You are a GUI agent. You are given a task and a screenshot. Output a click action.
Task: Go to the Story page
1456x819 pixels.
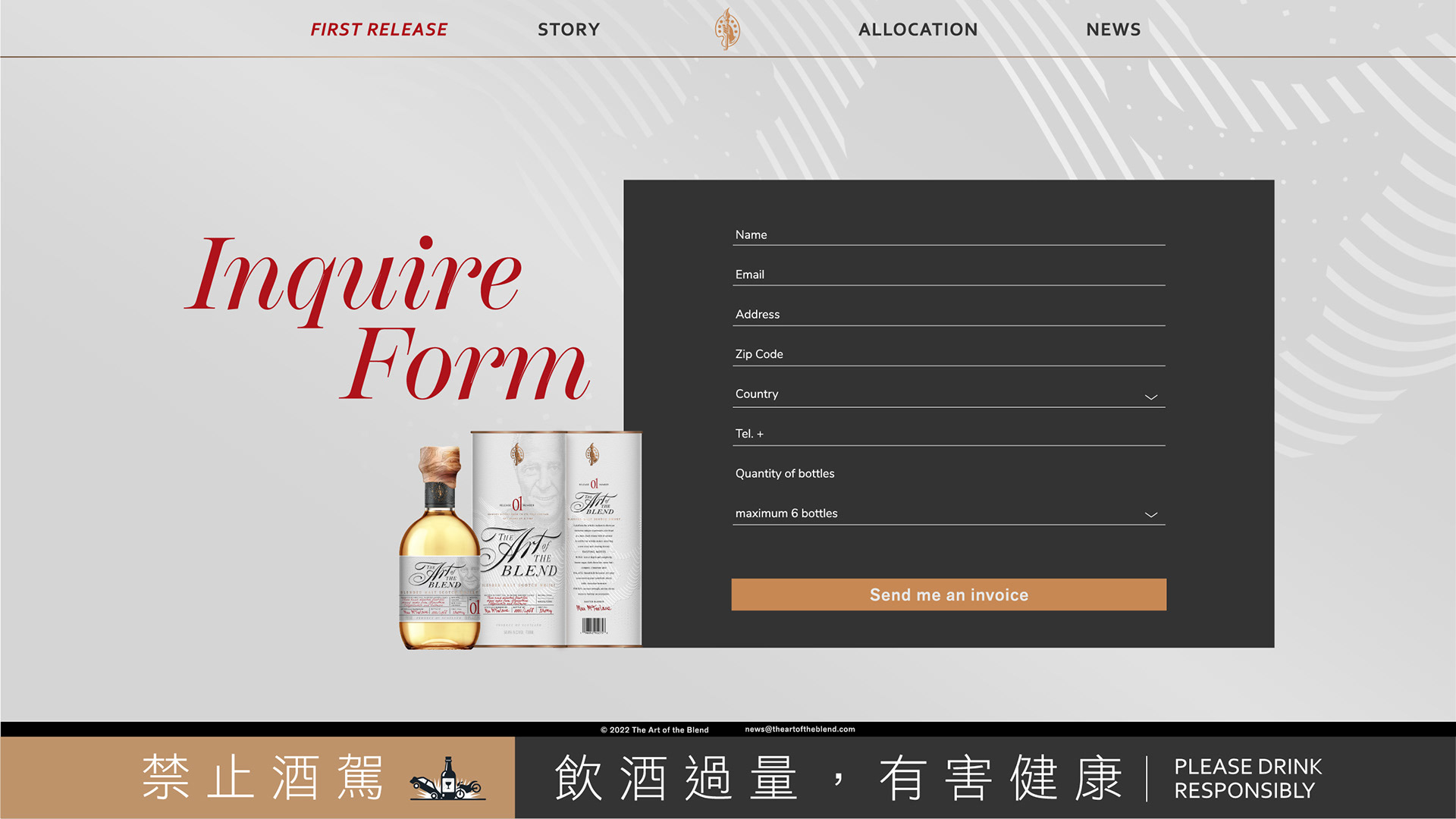[569, 30]
